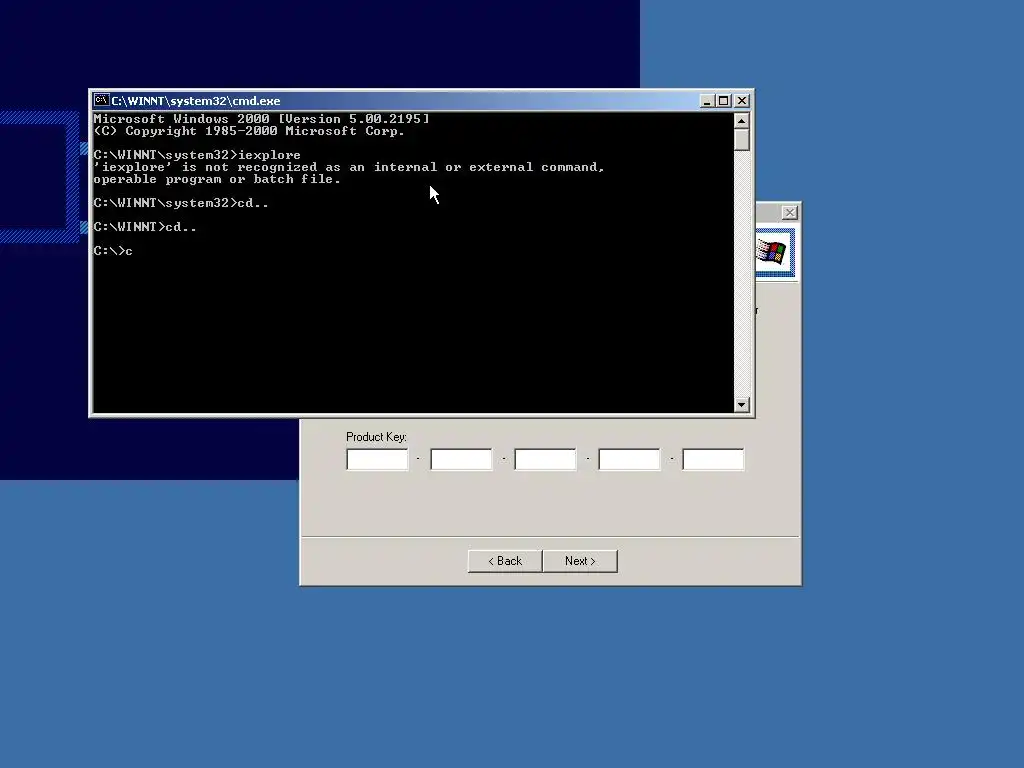Click the Copyright 1985-2000 Microsoft Corp line
Image resolution: width=1024 pixels, height=768 pixels.
pos(249,131)
